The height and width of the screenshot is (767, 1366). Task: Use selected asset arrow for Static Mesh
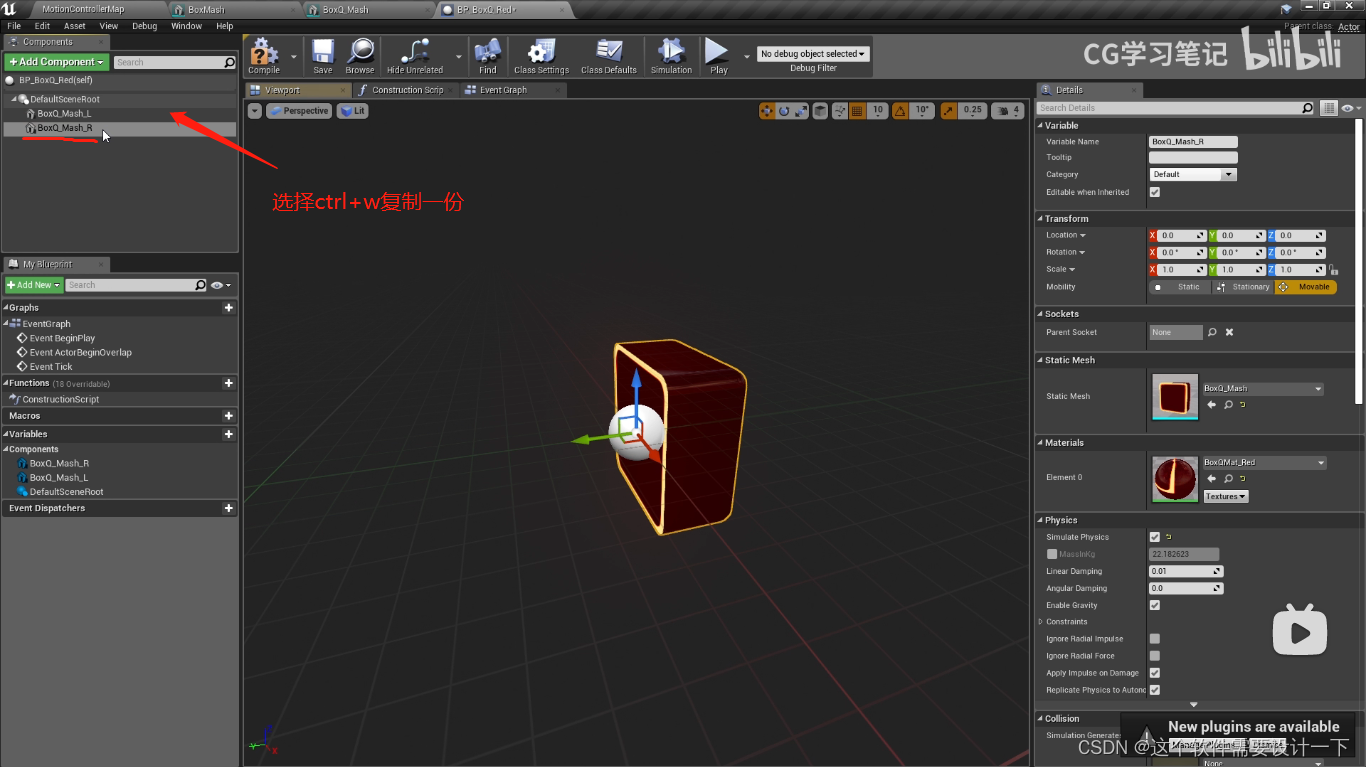pos(1212,405)
